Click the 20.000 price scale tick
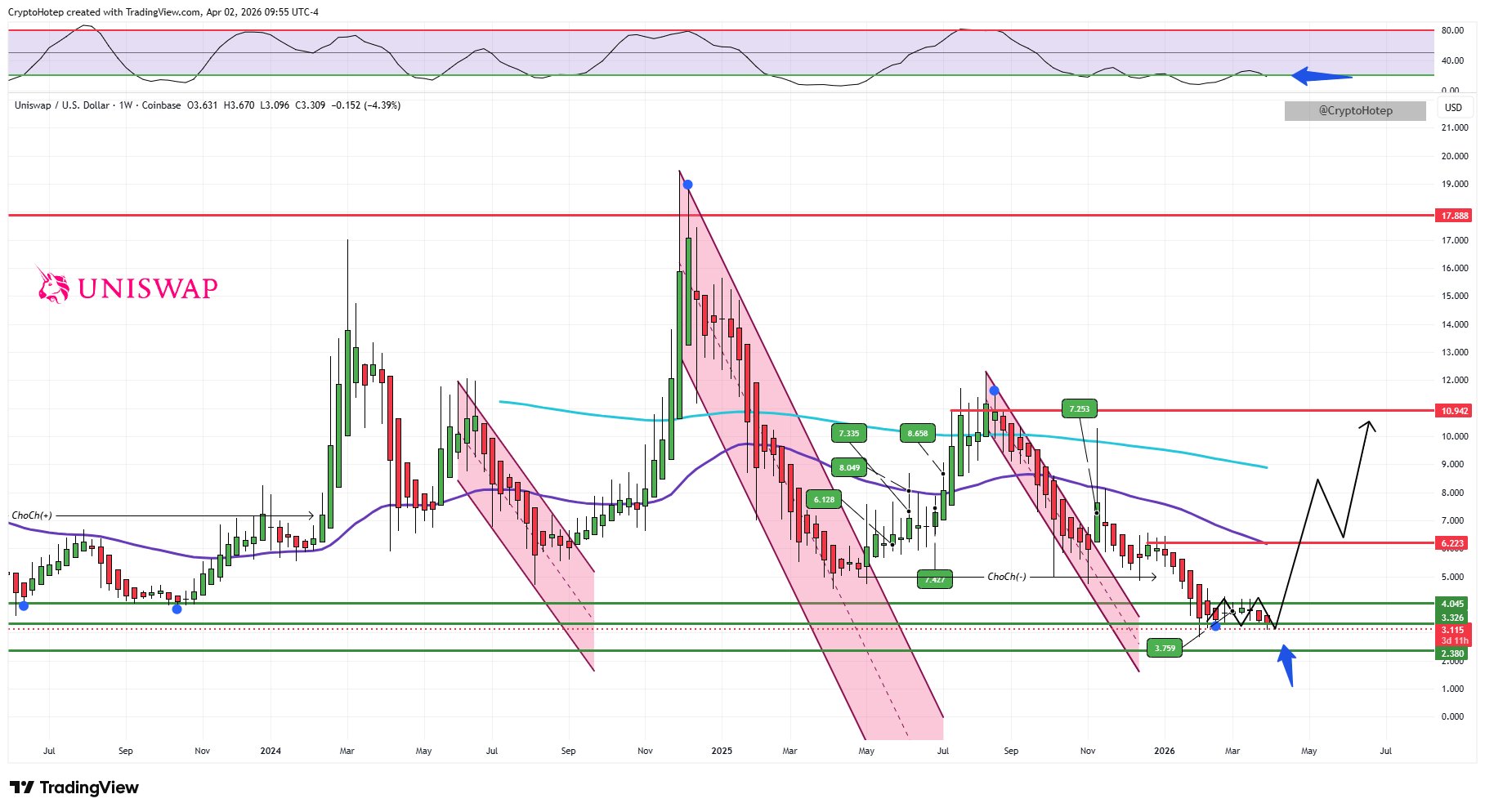 pyautogui.click(x=1455, y=156)
